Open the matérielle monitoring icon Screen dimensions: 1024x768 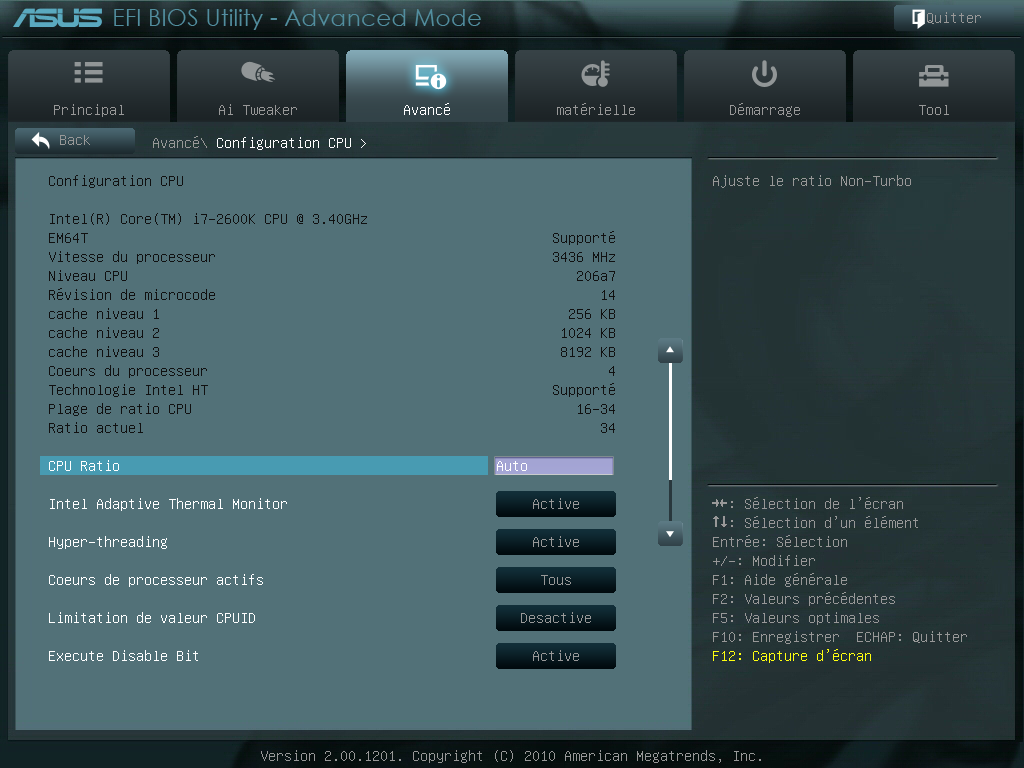click(x=595, y=72)
